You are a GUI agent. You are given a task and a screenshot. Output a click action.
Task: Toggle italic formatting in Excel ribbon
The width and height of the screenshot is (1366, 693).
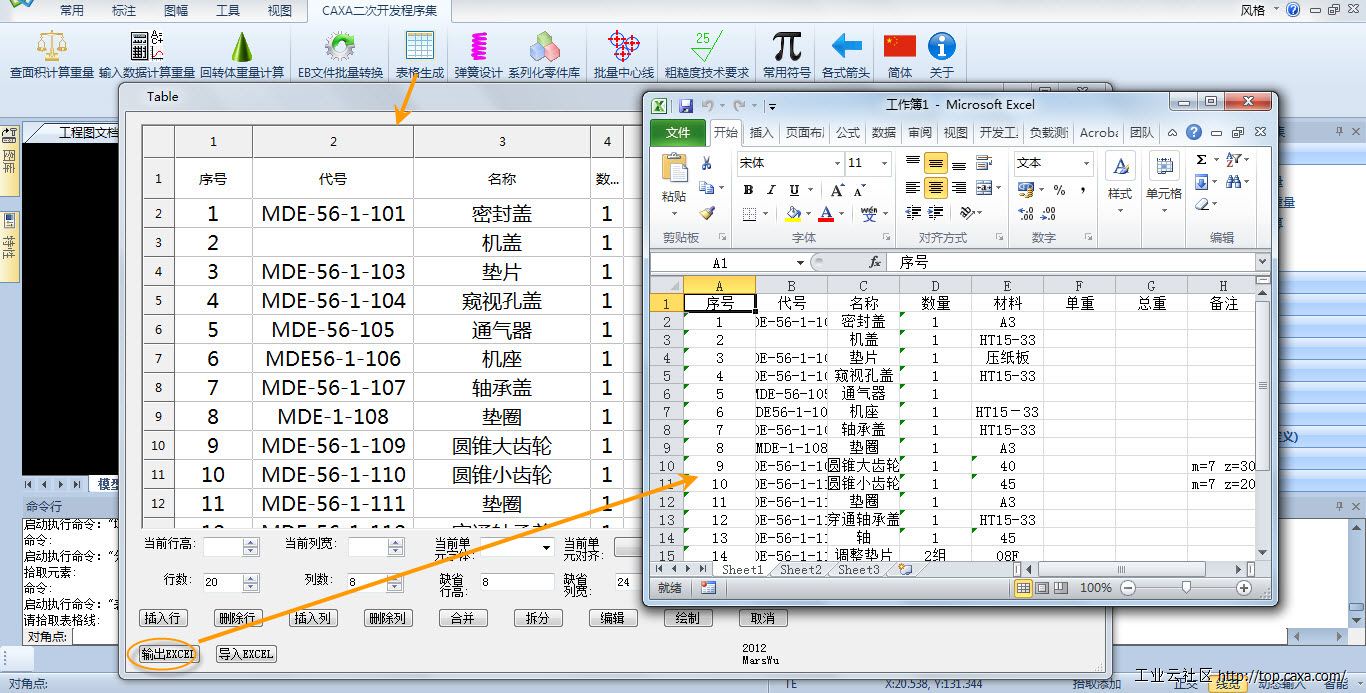771,190
